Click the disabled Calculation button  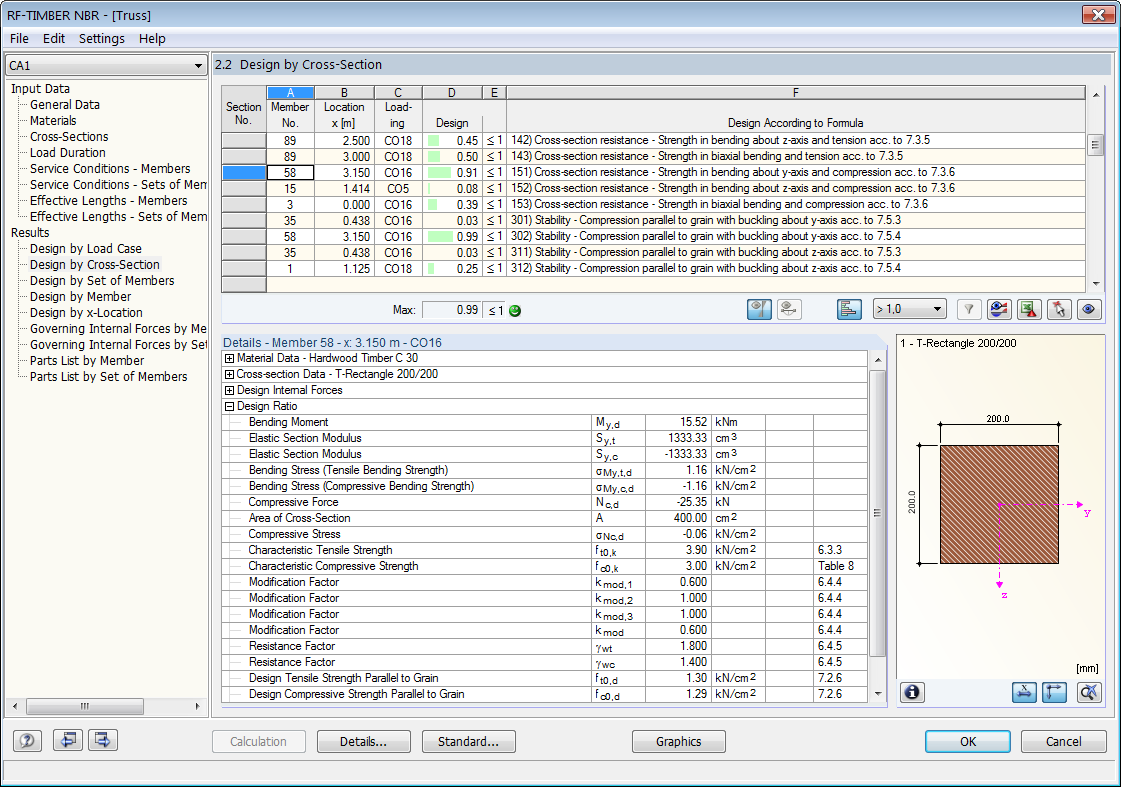coord(259,741)
